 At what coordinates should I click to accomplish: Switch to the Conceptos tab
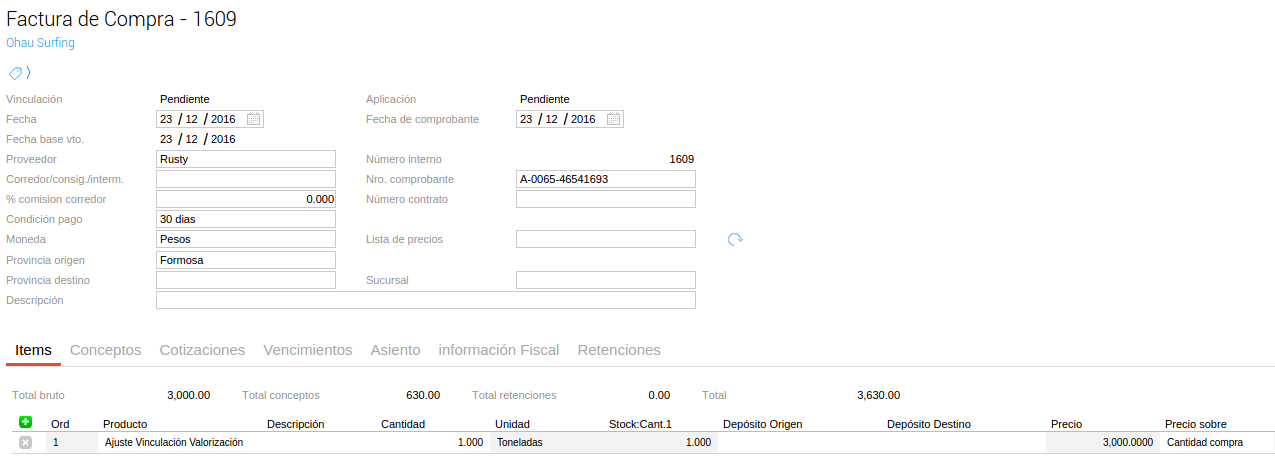click(x=105, y=350)
